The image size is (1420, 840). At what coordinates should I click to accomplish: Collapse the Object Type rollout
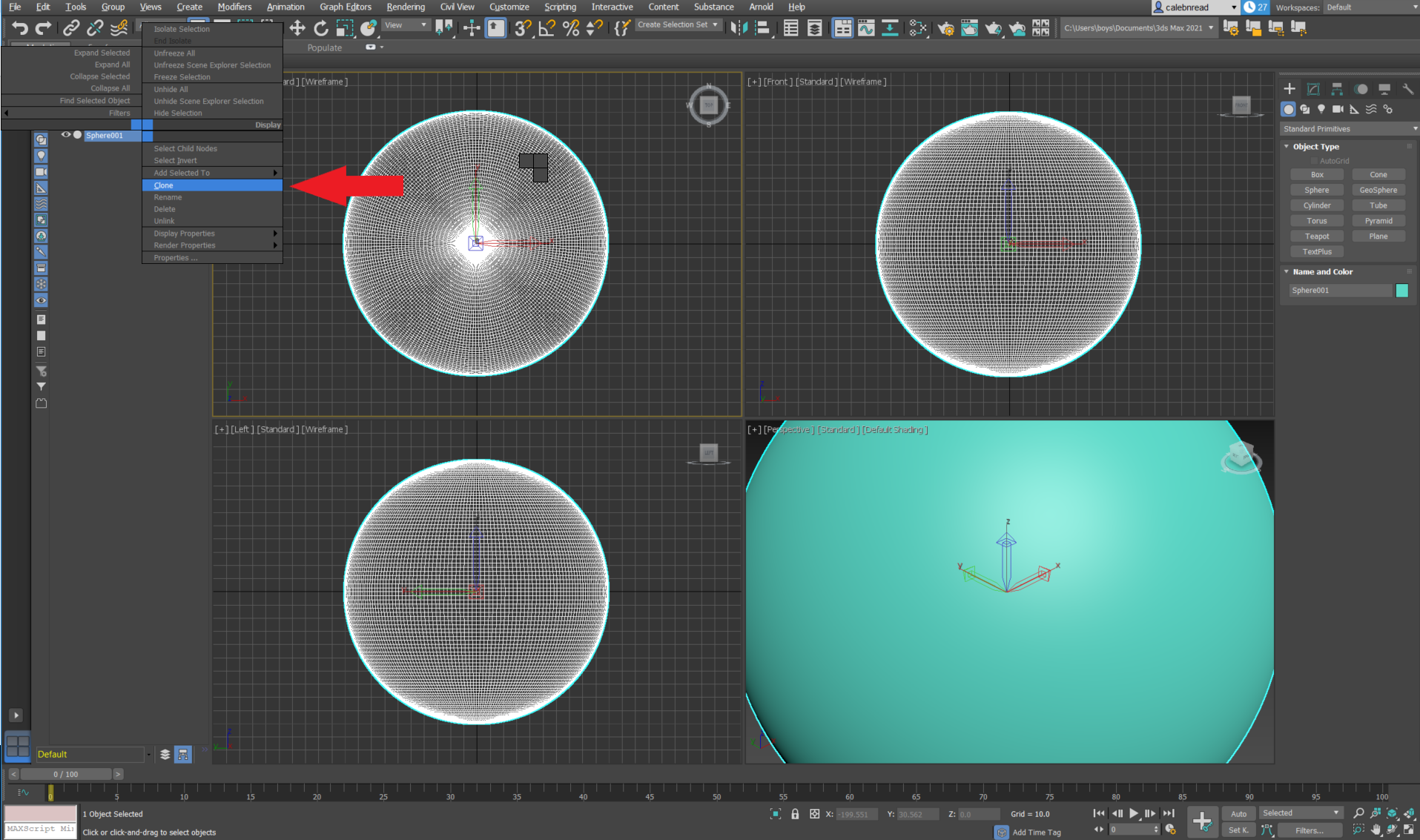[1287, 147]
